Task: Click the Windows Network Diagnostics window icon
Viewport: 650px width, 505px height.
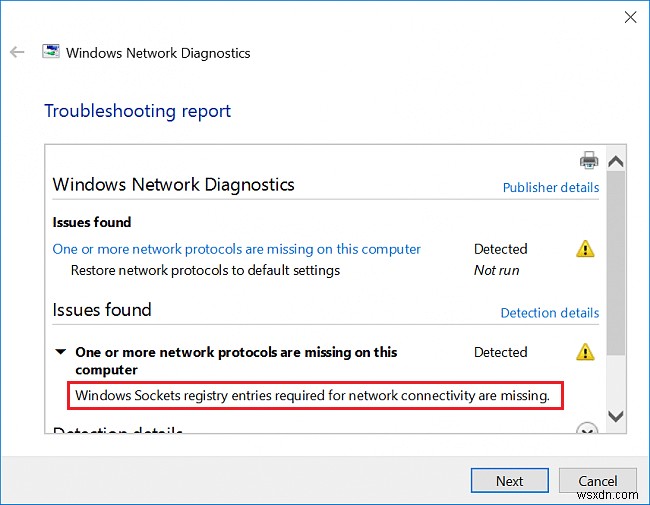Action: [51, 52]
